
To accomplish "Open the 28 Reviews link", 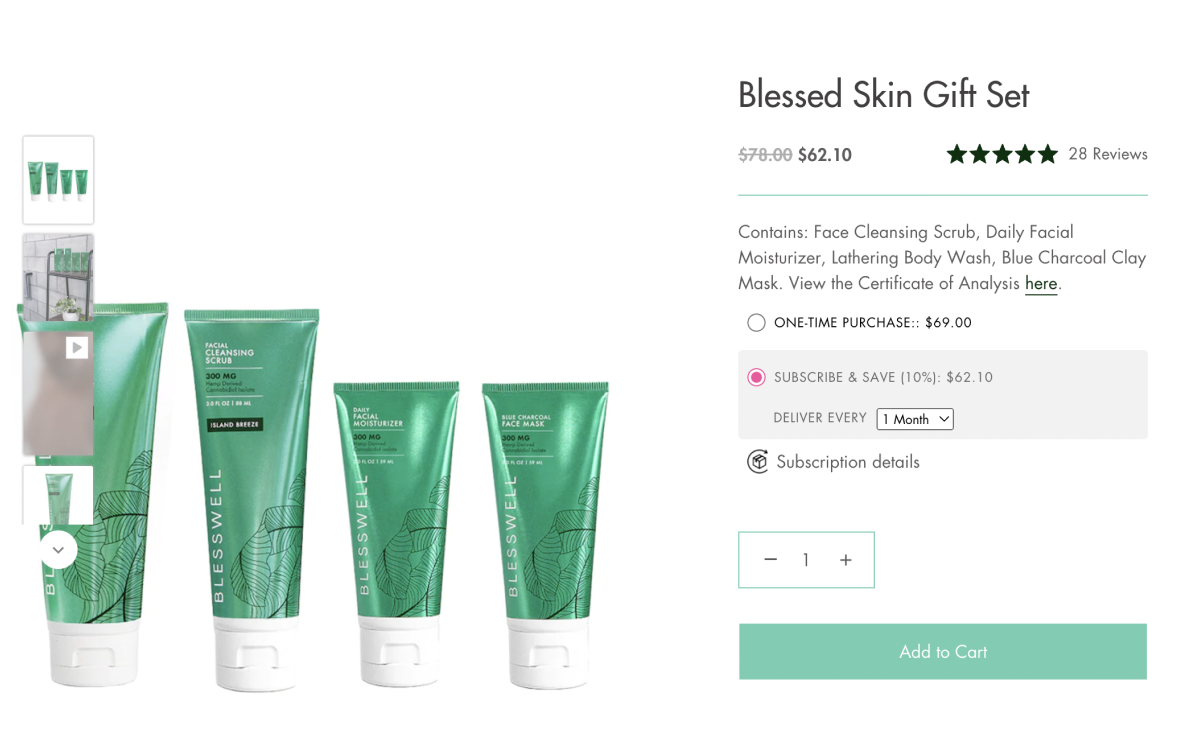I will tap(1108, 154).
